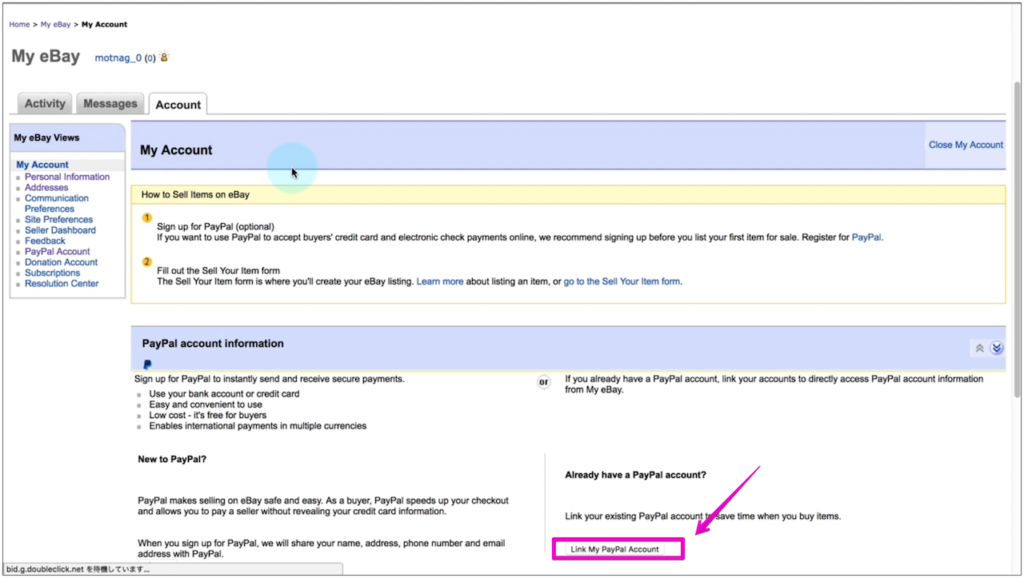This screenshot has width=1024, height=578.
Task: Go to Home breadcrumb link
Action: pyautogui.click(x=20, y=24)
